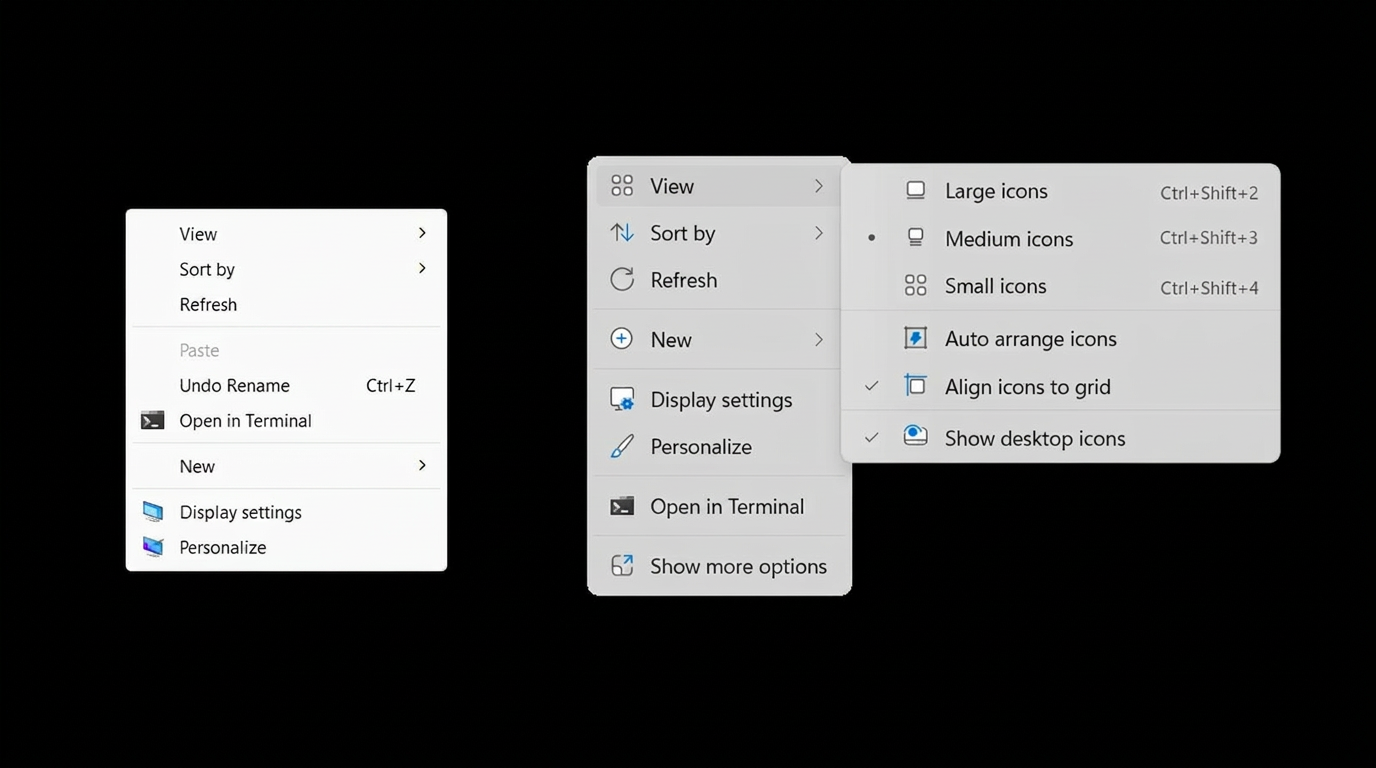Click the terminal icon in the modern menu
The image size is (1376, 768).
(622, 506)
